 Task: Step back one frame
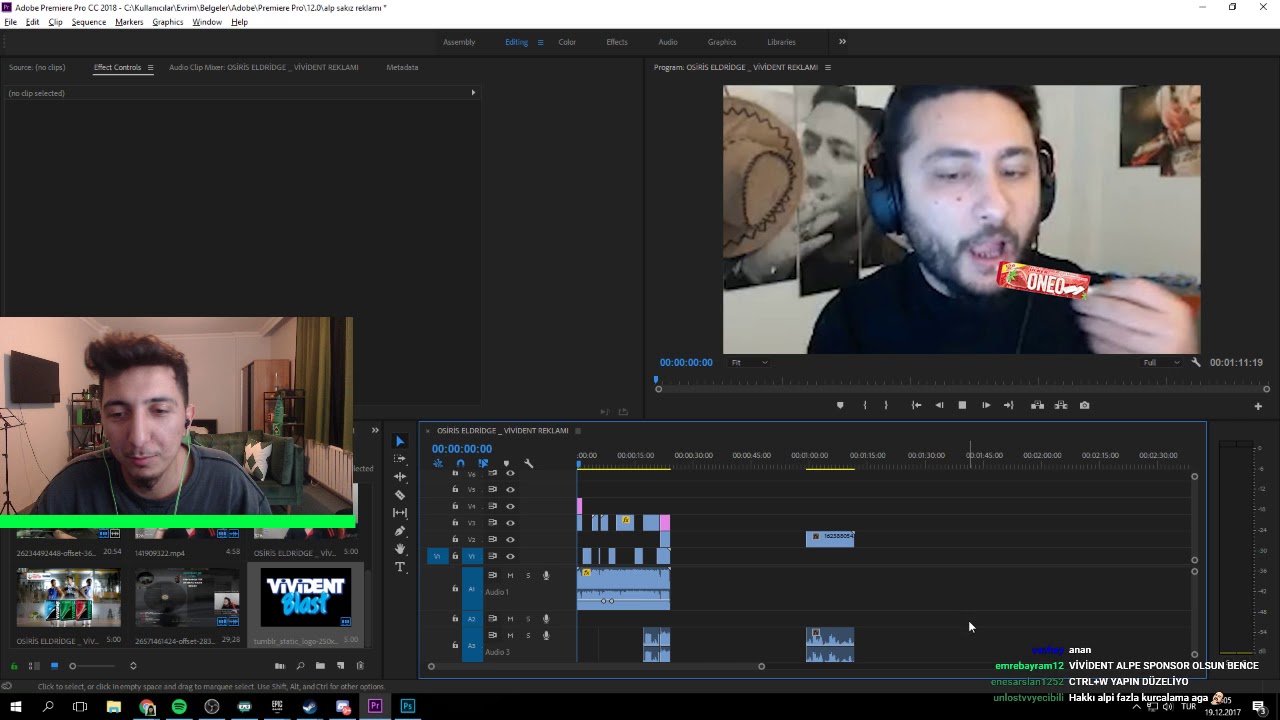pos(939,405)
